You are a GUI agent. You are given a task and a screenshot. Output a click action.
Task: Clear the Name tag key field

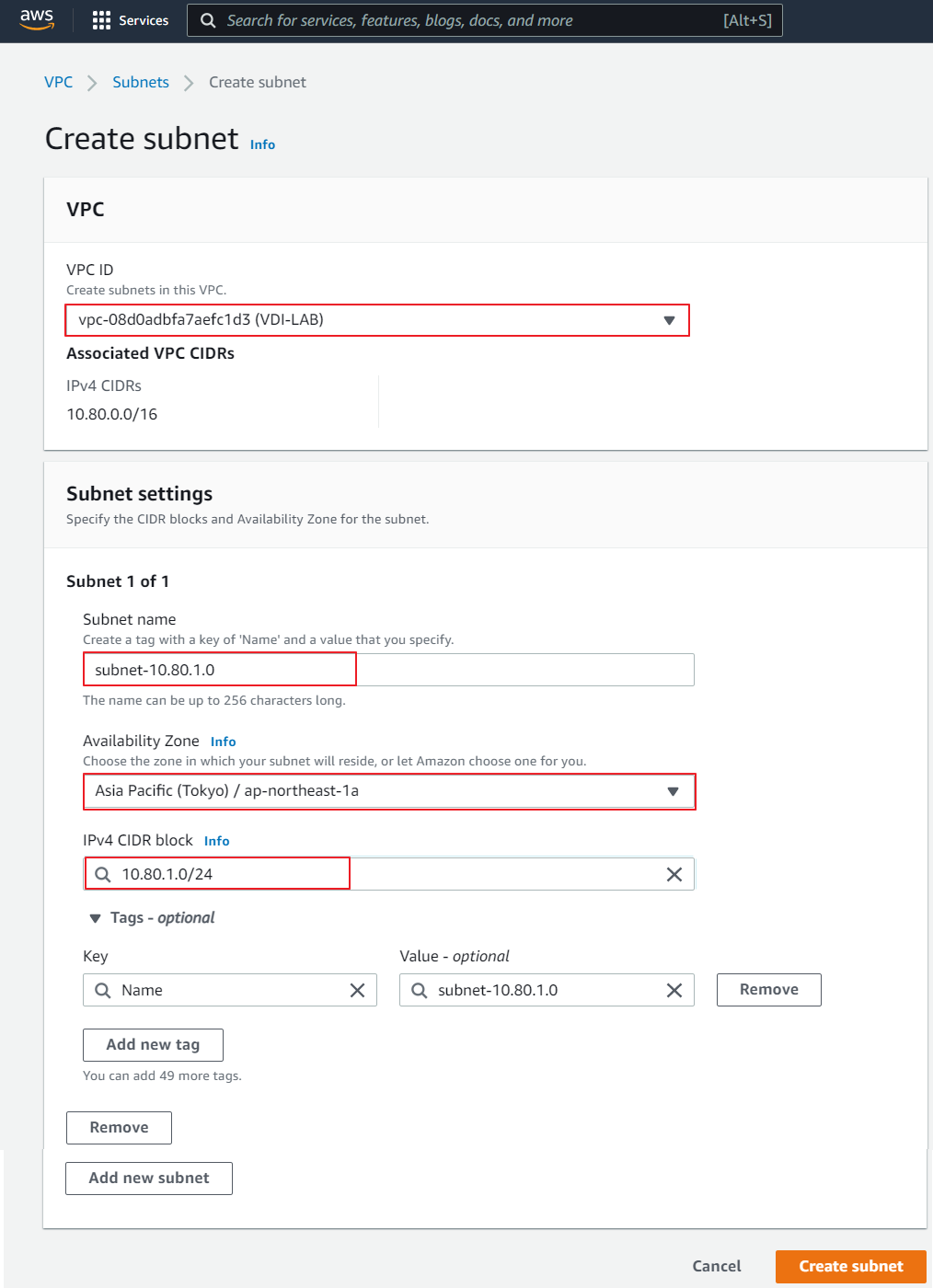pos(358,990)
